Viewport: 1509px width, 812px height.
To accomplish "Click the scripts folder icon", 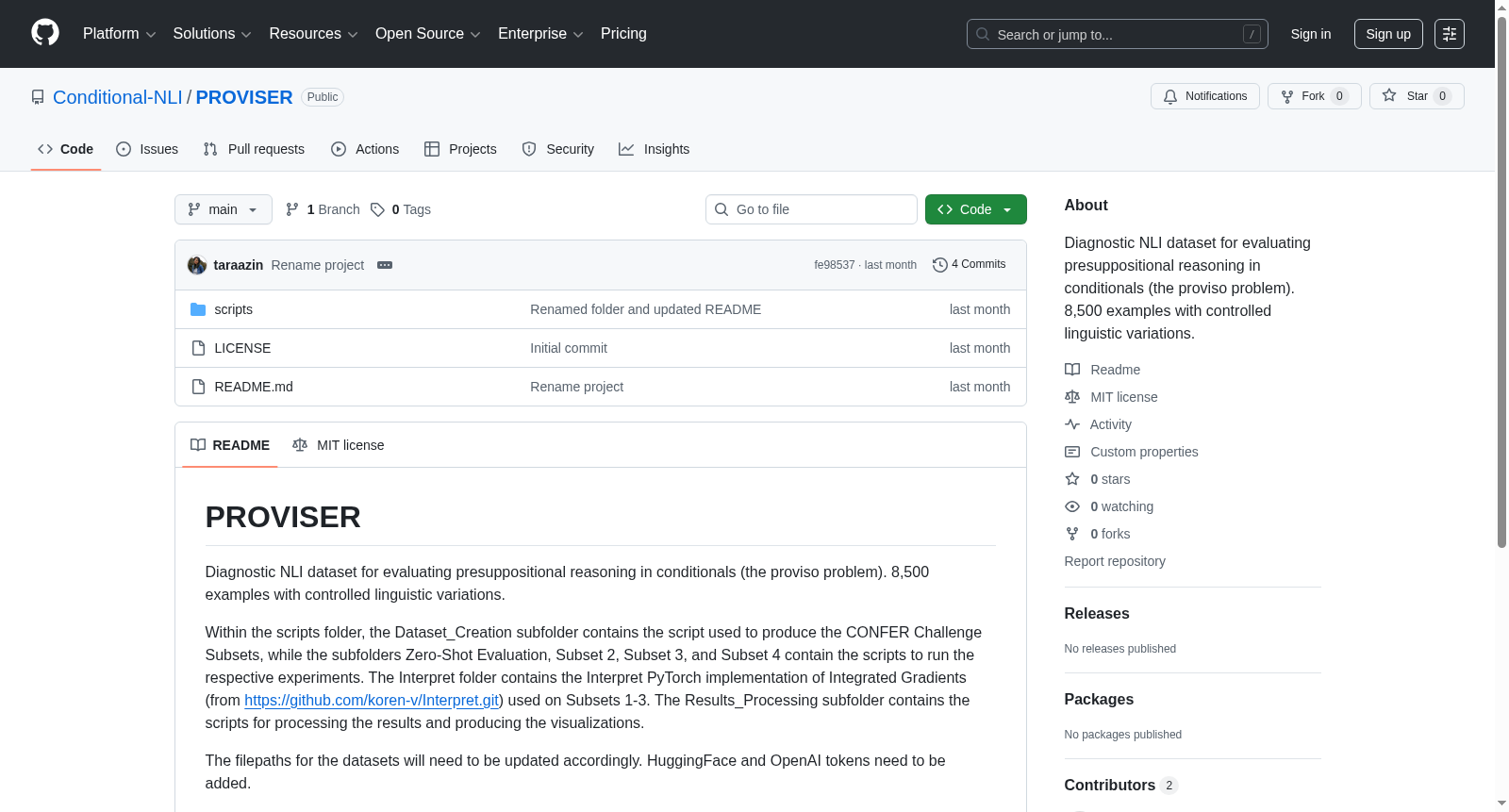I will point(198,309).
